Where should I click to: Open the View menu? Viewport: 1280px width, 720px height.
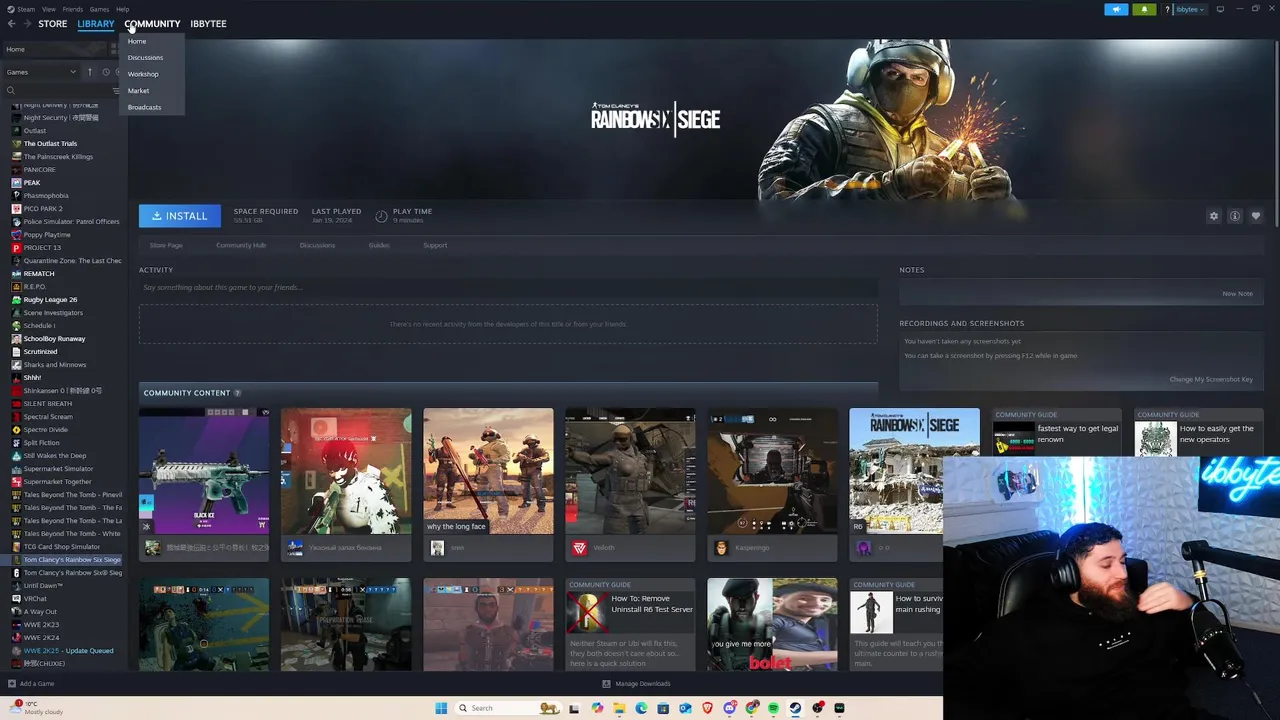(x=49, y=9)
